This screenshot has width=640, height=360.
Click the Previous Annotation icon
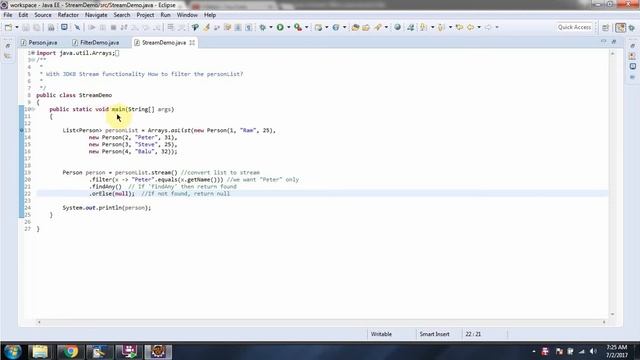coord(441,27)
